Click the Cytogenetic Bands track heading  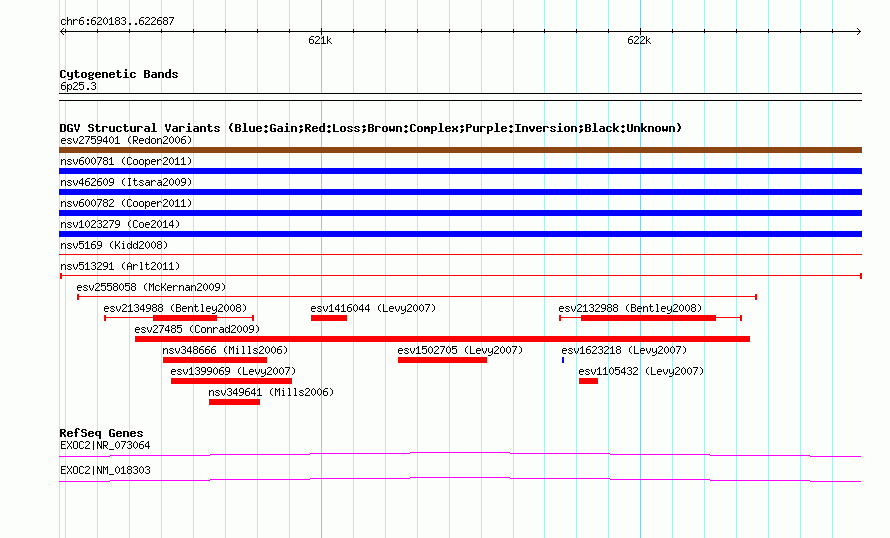coord(119,74)
